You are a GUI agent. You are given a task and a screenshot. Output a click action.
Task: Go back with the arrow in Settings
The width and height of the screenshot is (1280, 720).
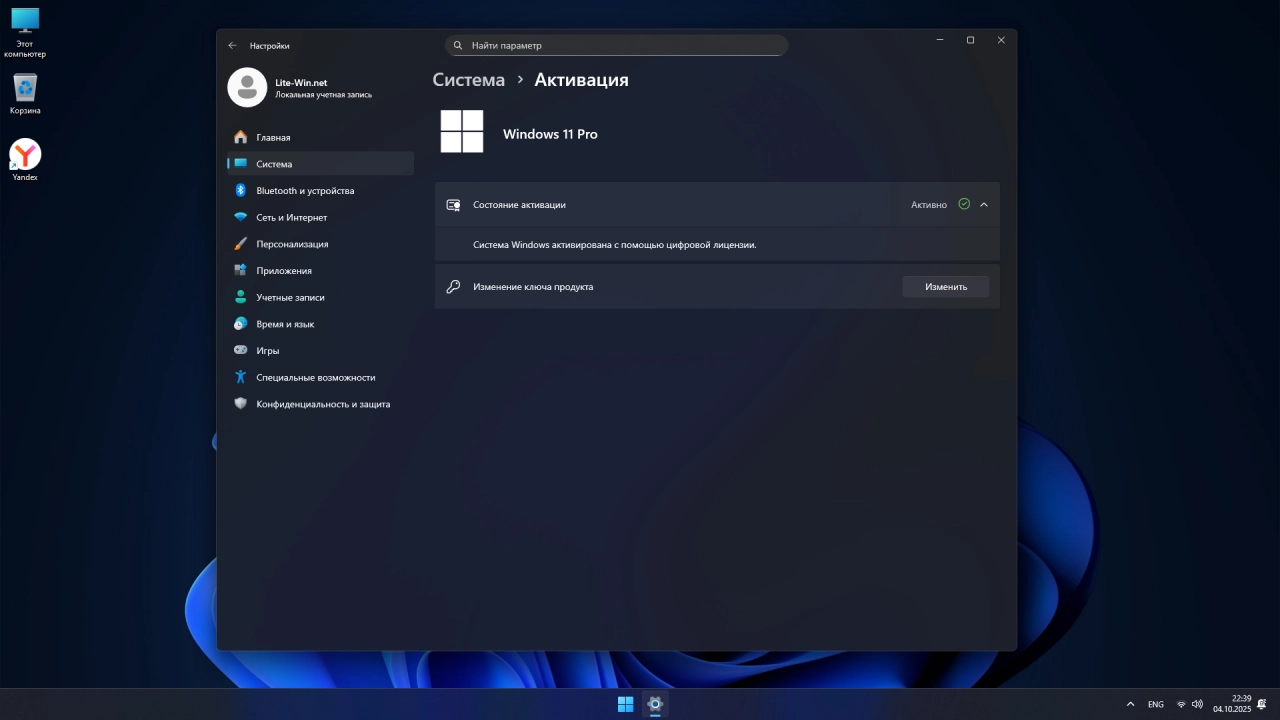point(232,45)
